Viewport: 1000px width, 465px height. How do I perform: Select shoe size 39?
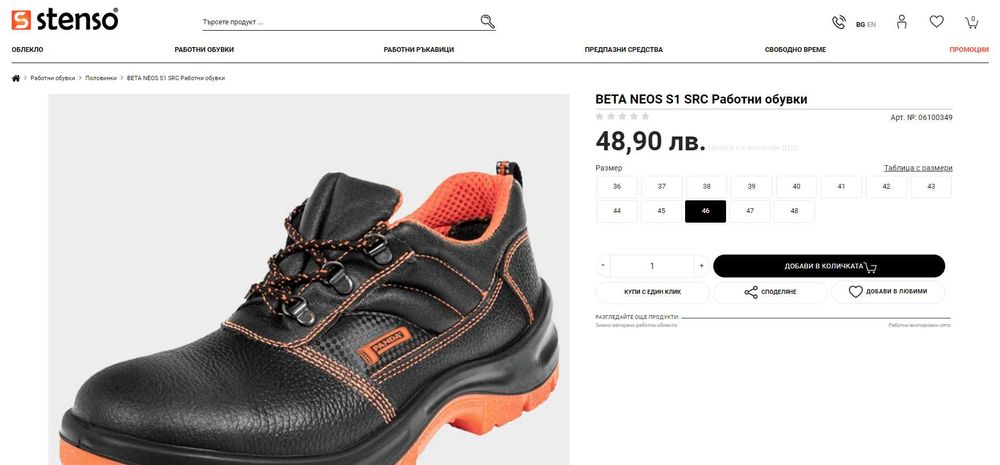point(751,187)
